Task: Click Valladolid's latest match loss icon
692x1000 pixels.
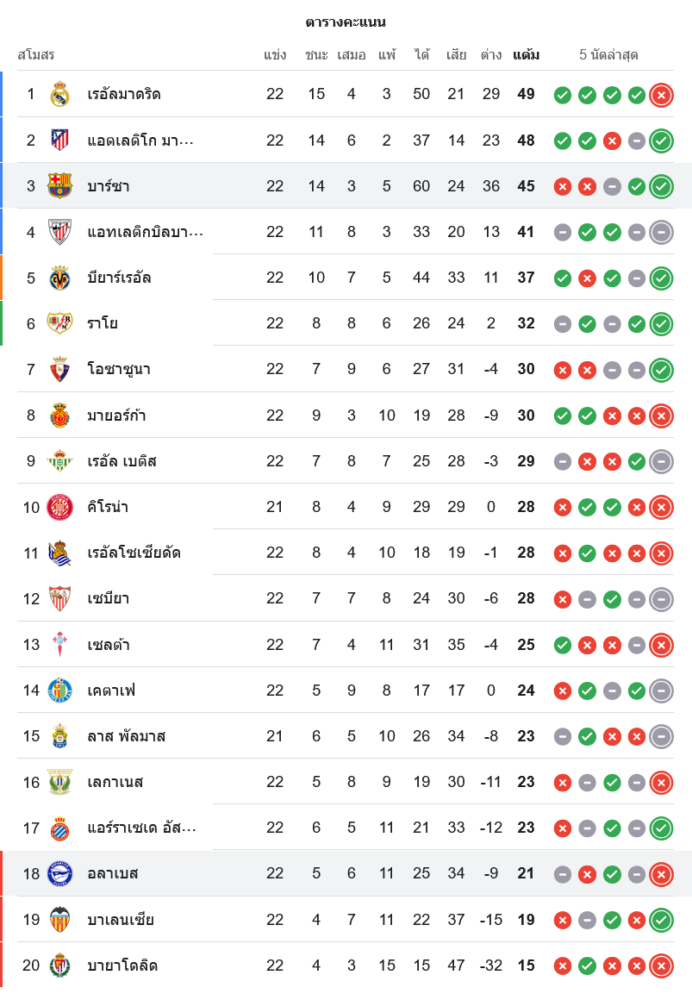Action: pyautogui.click(x=661, y=966)
